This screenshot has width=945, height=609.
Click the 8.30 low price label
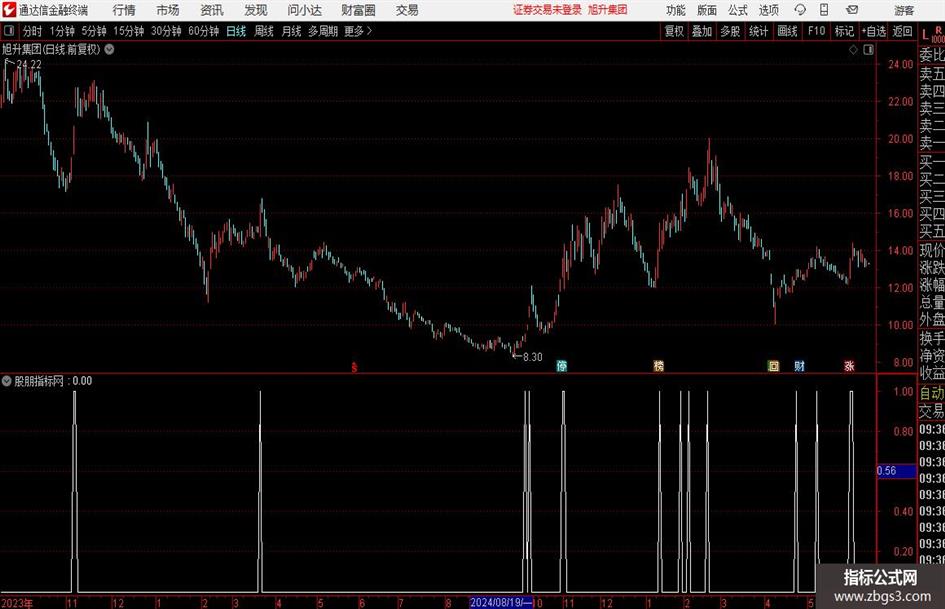[x=533, y=357]
